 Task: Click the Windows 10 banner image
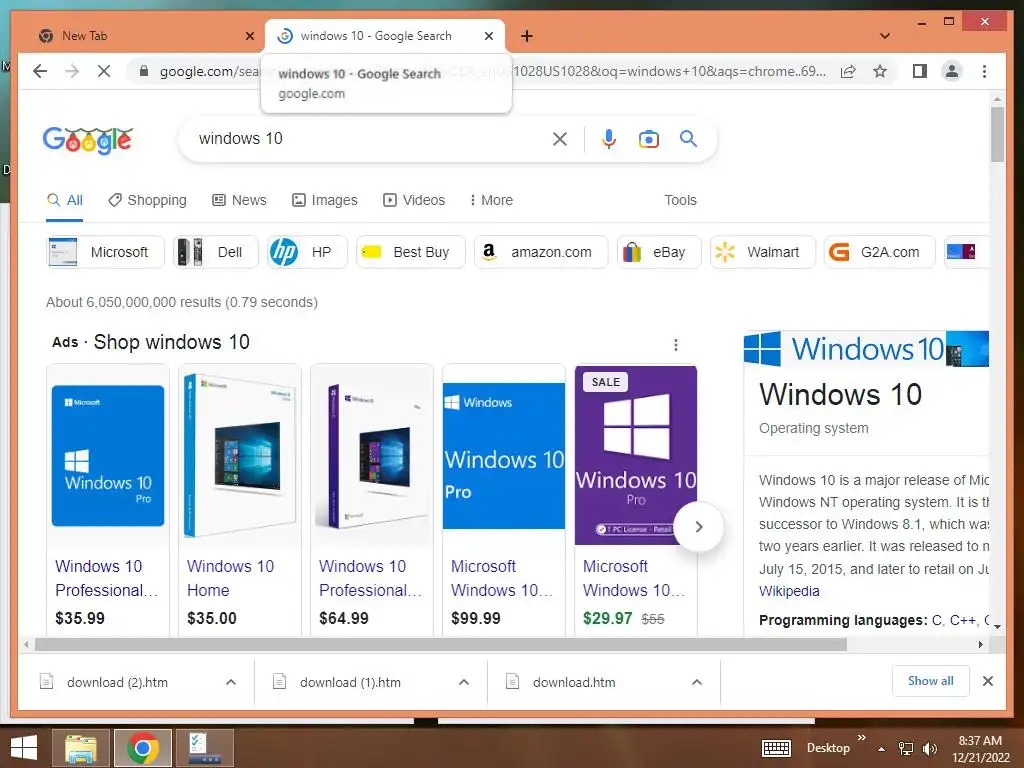866,349
